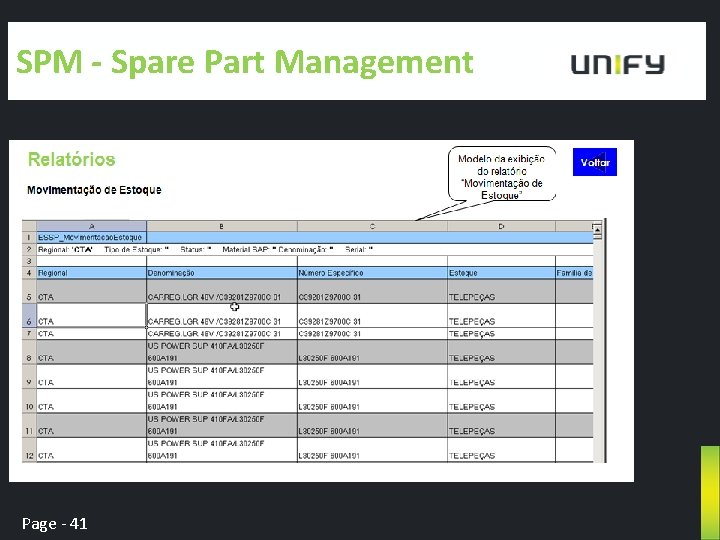Viewport: 720px width, 540px height.
Task: Click the spreadsheet scroll-up arrow
Action: pos(597,229)
